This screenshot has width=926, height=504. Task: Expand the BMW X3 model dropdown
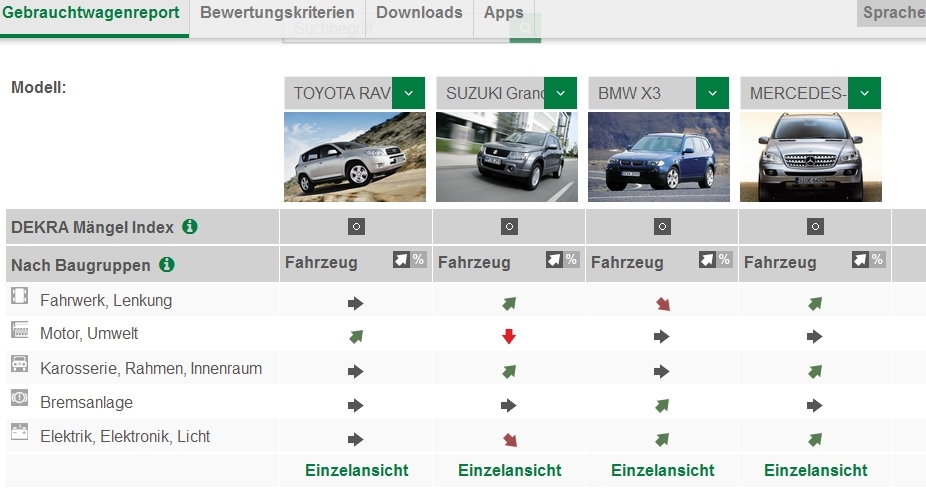click(x=712, y=93)
